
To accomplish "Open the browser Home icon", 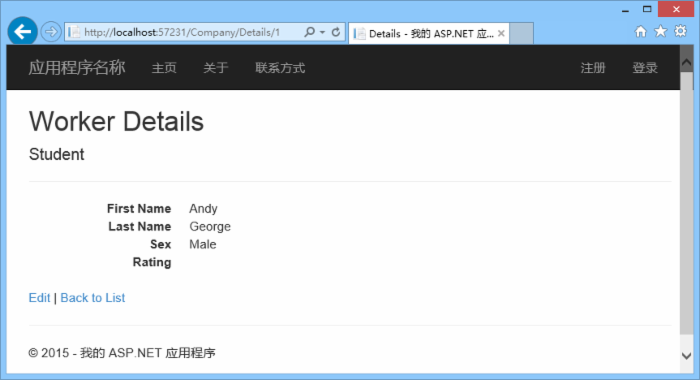I will coord(641,32).
